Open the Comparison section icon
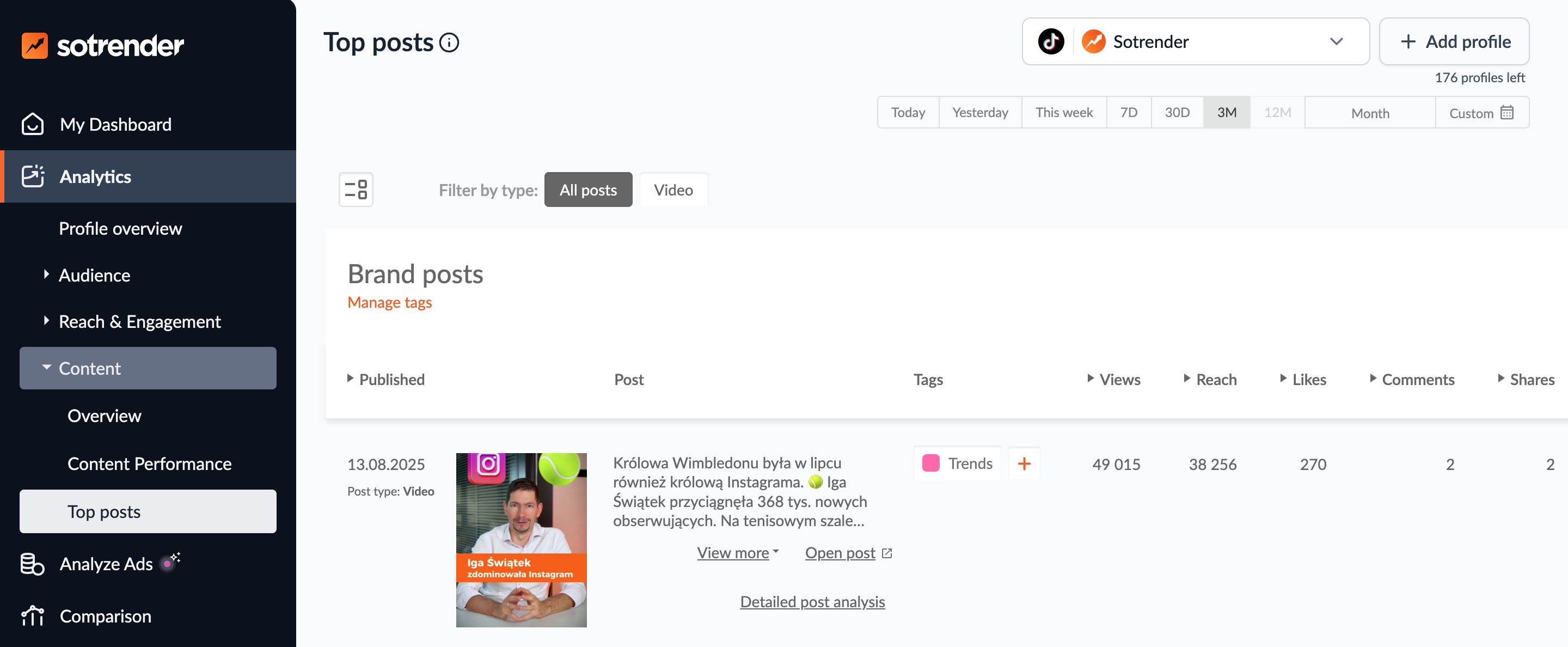This screenshot has width=1568, height=647. tap(32, 615)
